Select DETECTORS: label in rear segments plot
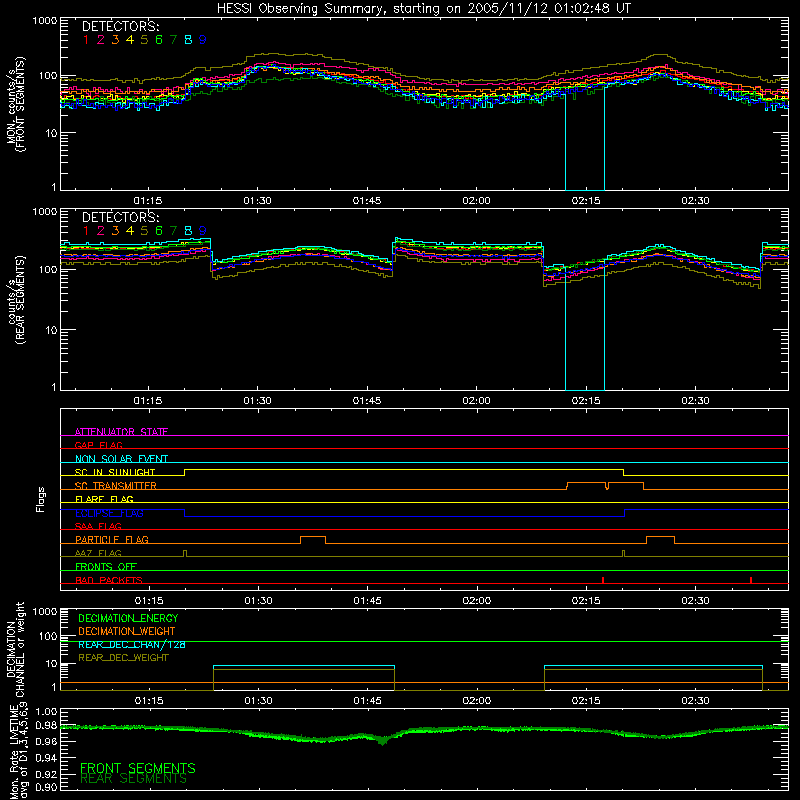 click(x=120, y=217)
